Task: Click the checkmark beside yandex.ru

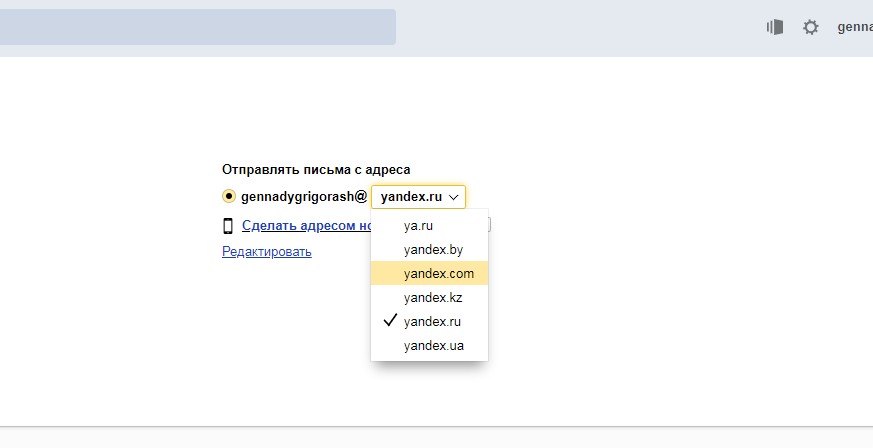Action: click(390, 321)
